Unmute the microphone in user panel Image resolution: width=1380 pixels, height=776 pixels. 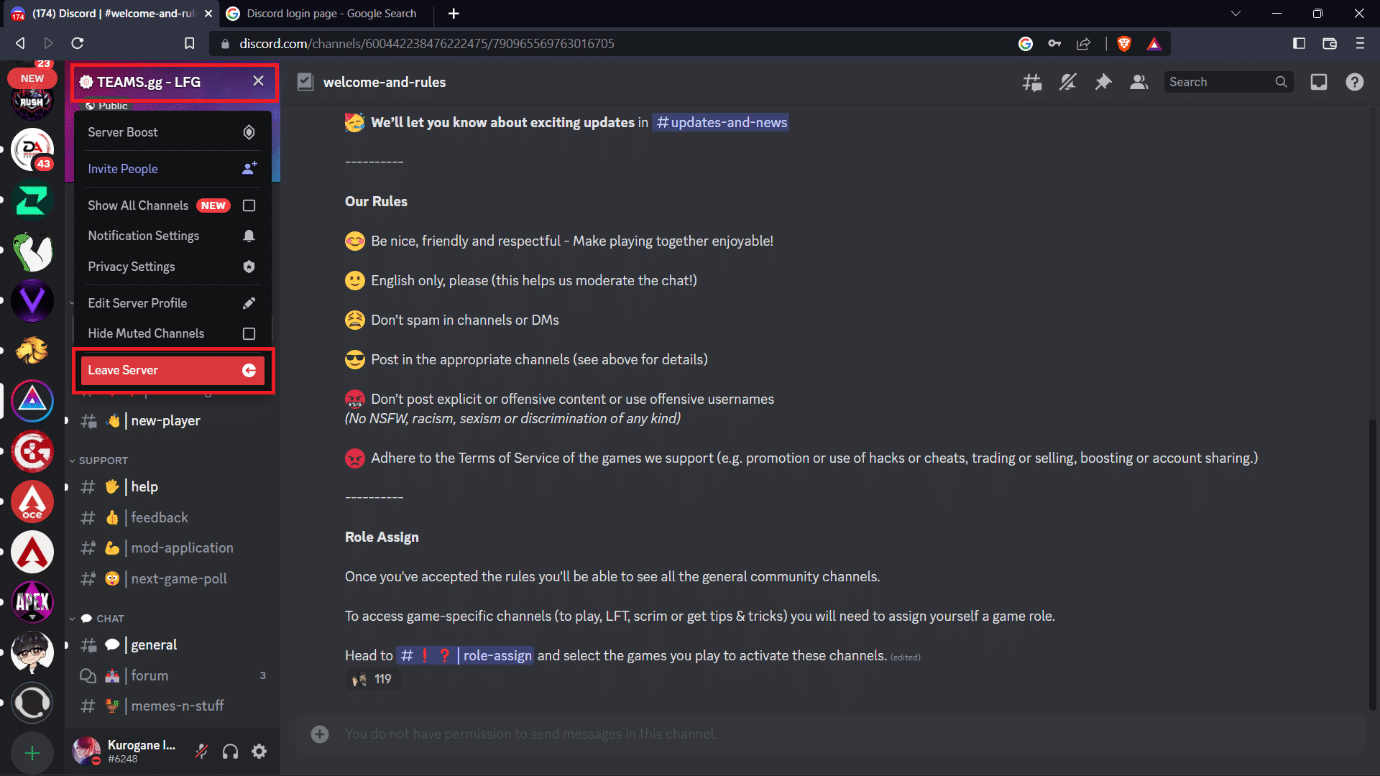point(202,751)
